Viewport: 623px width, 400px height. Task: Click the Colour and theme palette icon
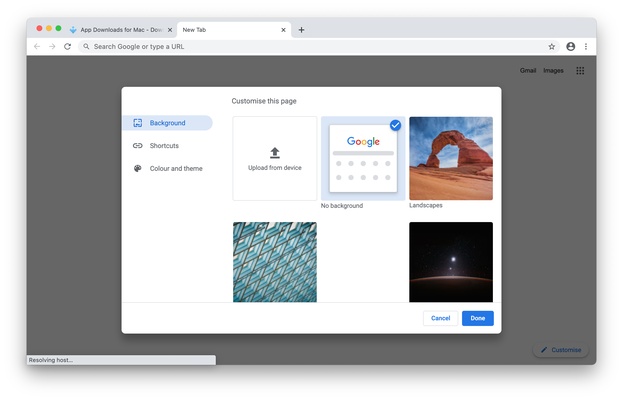[137, 168]
